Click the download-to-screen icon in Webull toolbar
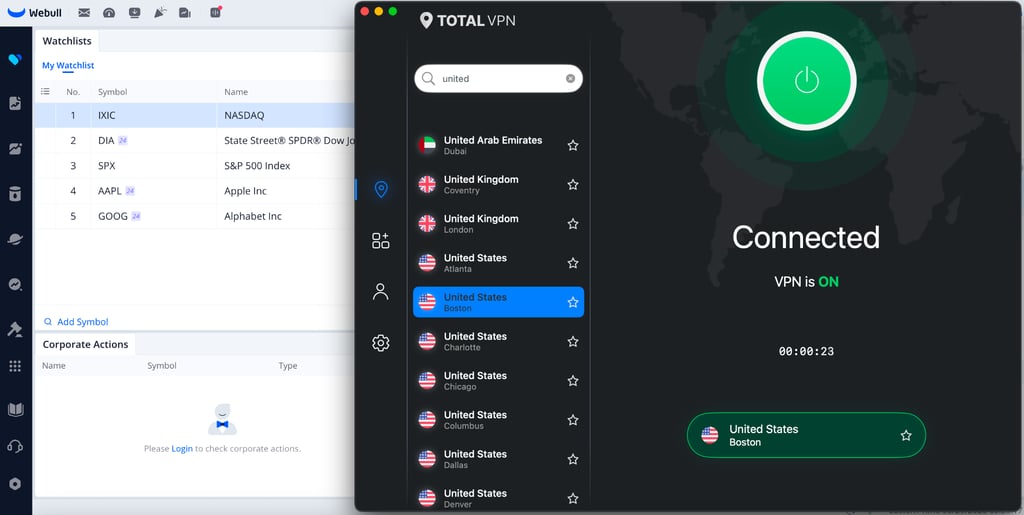This screenshot has width=1024, height=515. click(135, 12)
